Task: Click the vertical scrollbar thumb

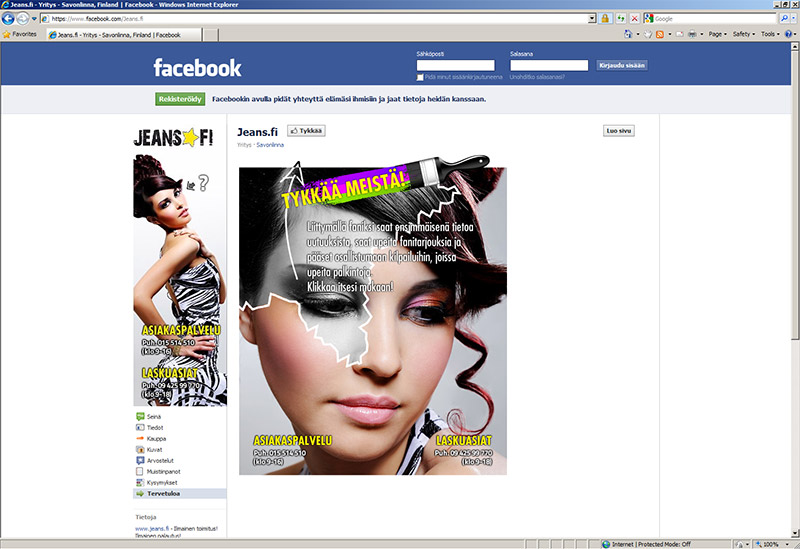Action: (x=795, y=194)
